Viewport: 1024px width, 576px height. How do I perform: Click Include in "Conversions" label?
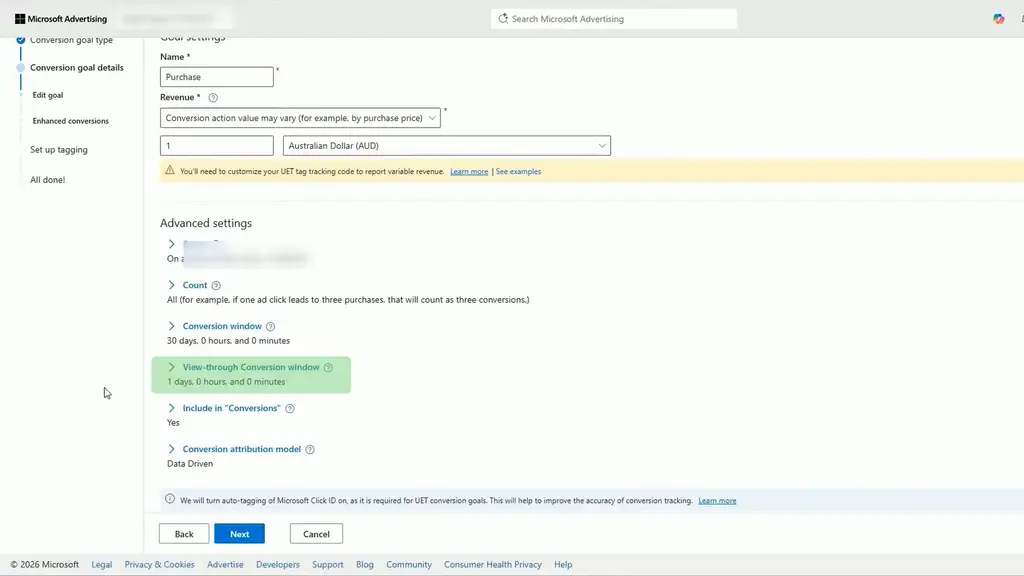click(231, 408)
